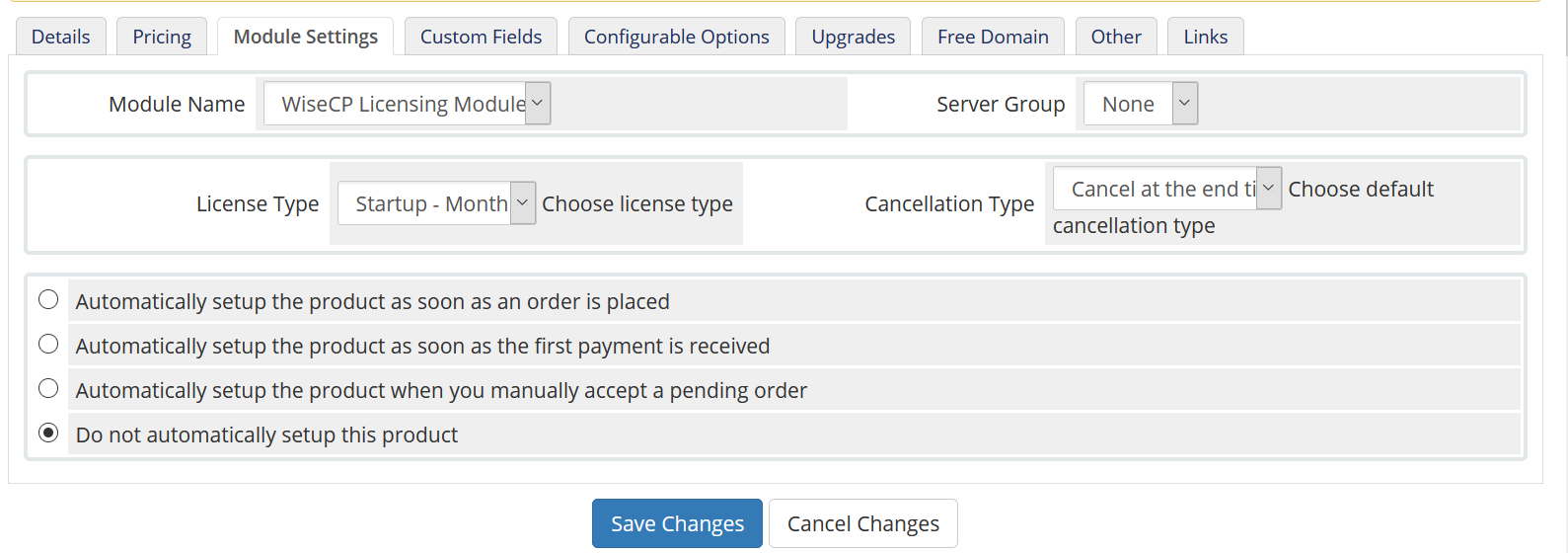Choose setup when first payment is received
Viewport: 1568px width, 553px height.
point(48,345)
